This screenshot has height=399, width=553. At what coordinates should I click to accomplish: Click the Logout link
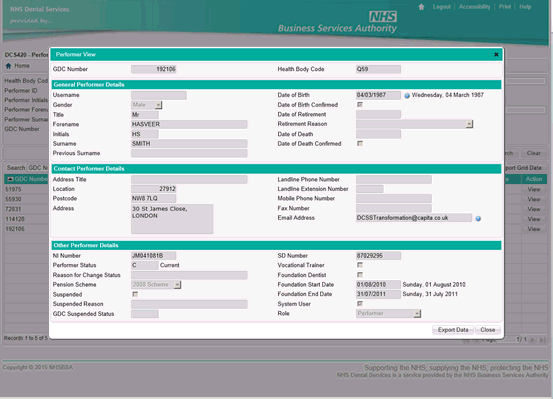[x=442, y=7]
